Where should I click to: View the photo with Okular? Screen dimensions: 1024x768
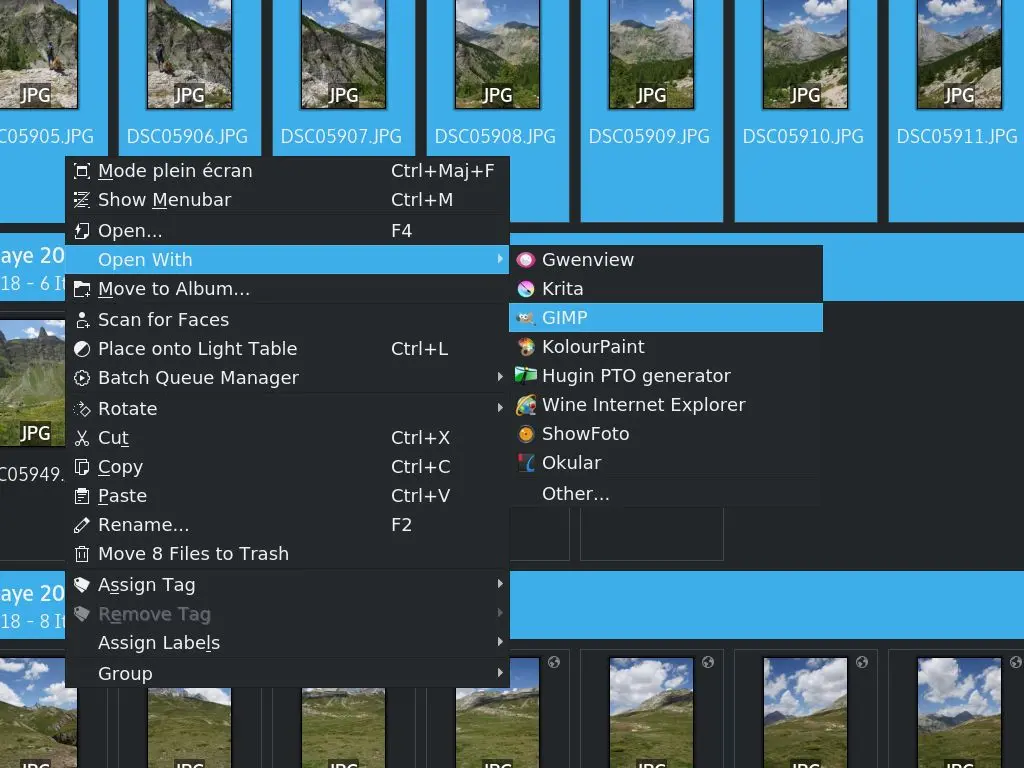click(x=571, y=462)
